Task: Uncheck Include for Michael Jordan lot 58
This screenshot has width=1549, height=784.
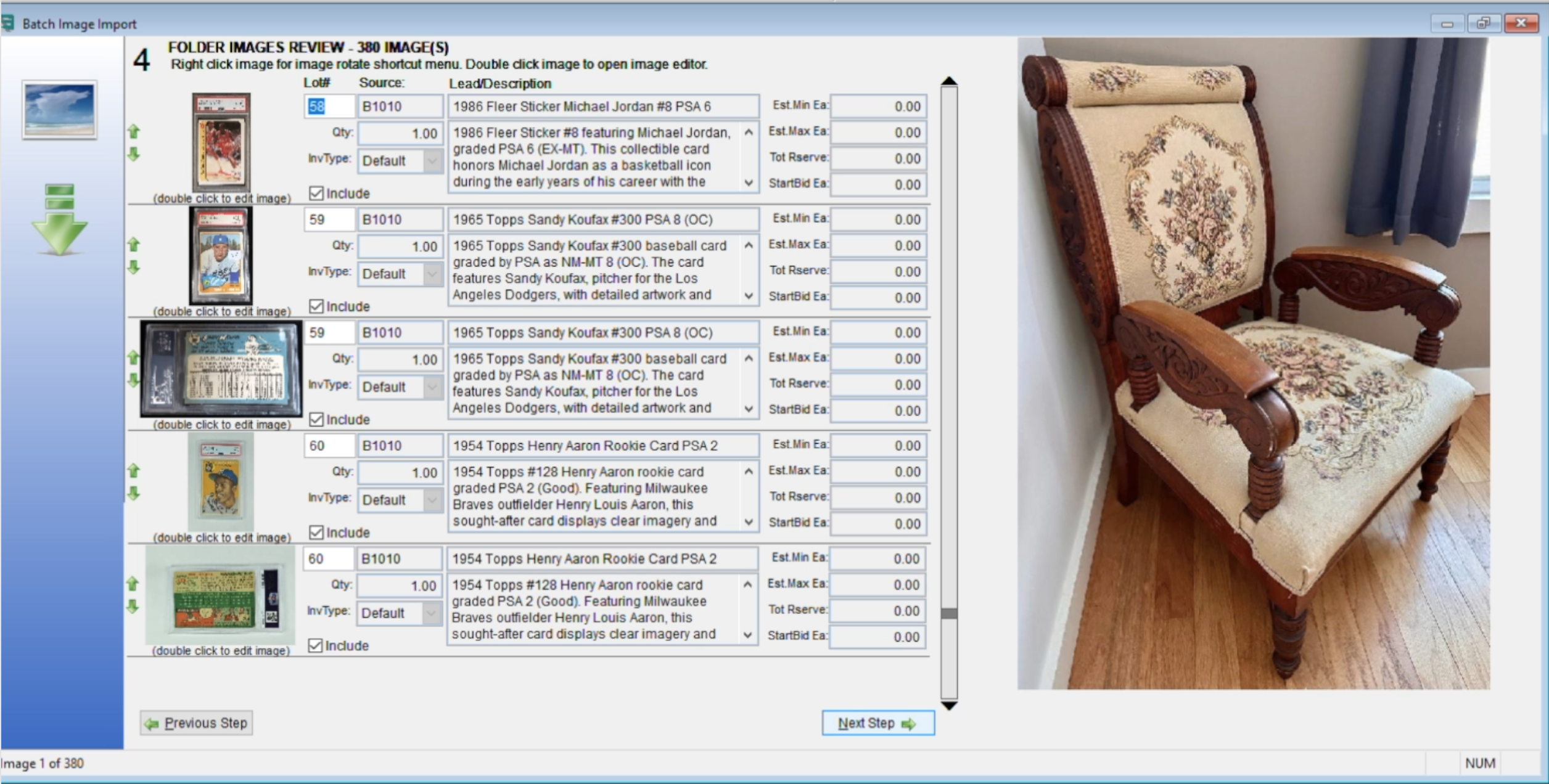Action: [x=316, y=194]
